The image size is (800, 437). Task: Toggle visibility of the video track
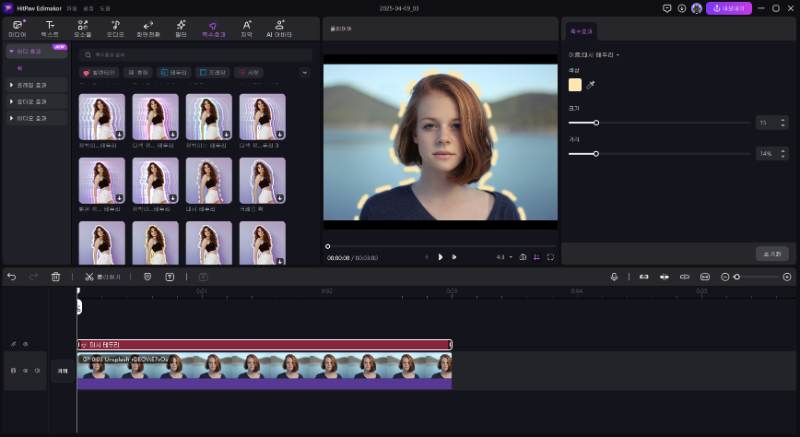(x=25, y=370)
